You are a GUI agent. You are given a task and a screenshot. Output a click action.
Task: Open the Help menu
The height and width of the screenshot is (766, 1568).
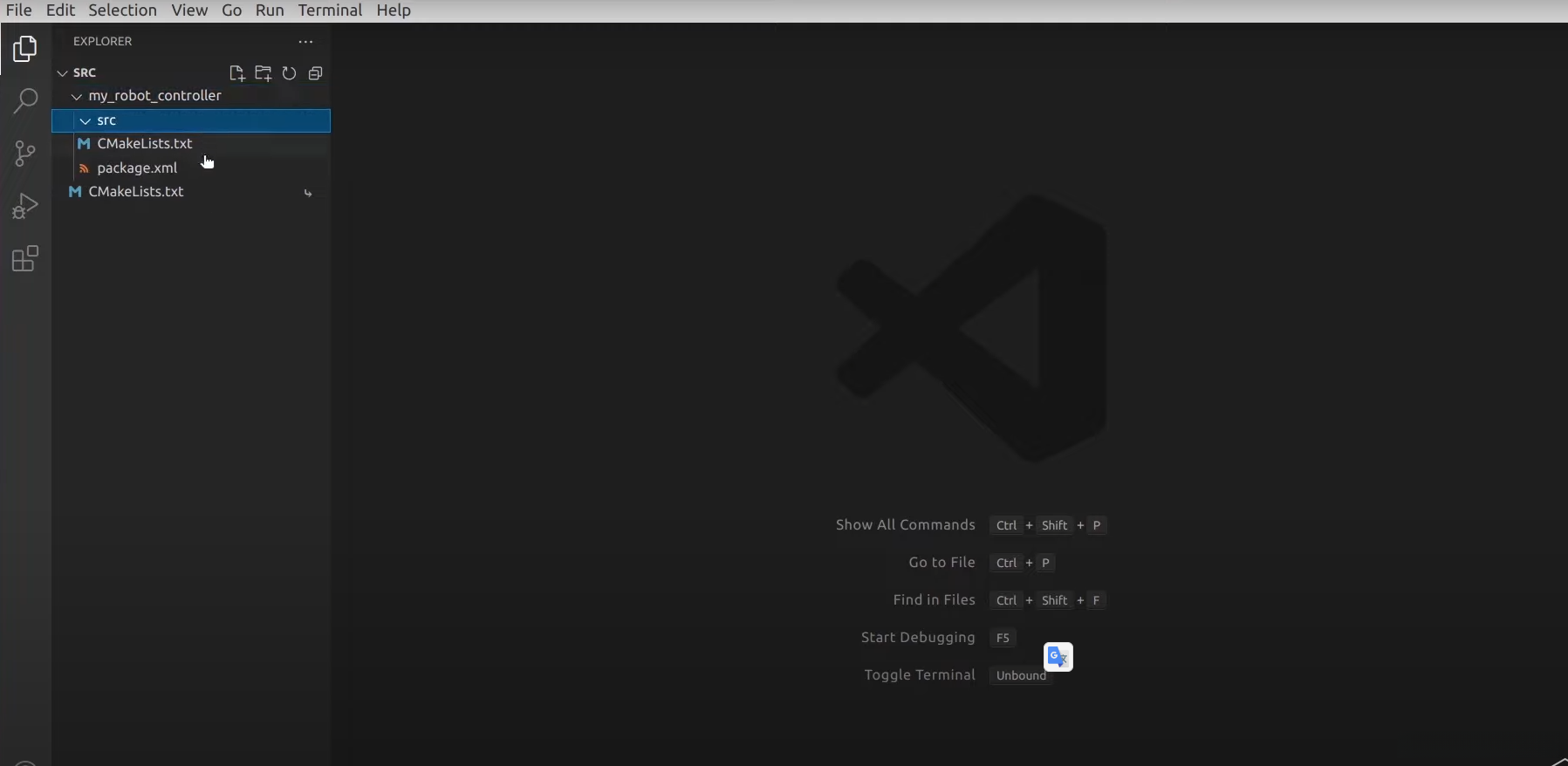(x=394, y=10)
